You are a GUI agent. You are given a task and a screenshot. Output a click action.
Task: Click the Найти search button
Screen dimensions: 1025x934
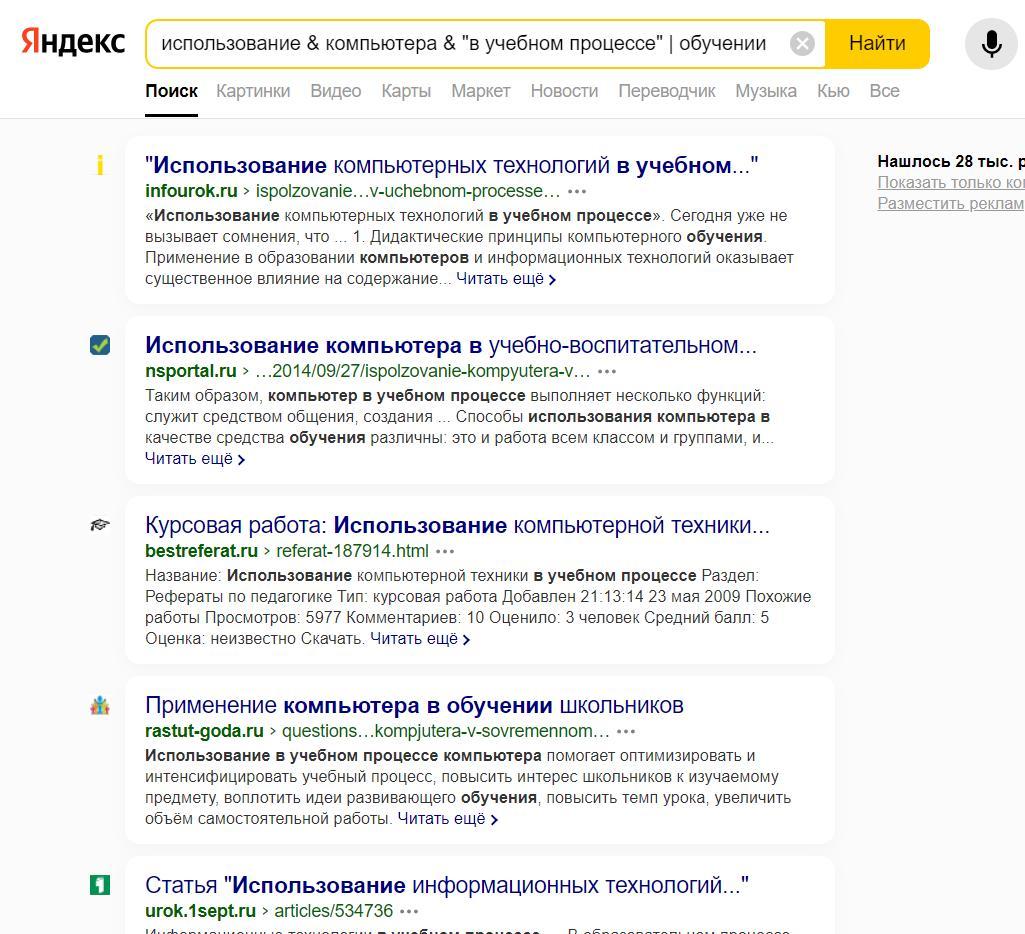(x=877, y=44)
